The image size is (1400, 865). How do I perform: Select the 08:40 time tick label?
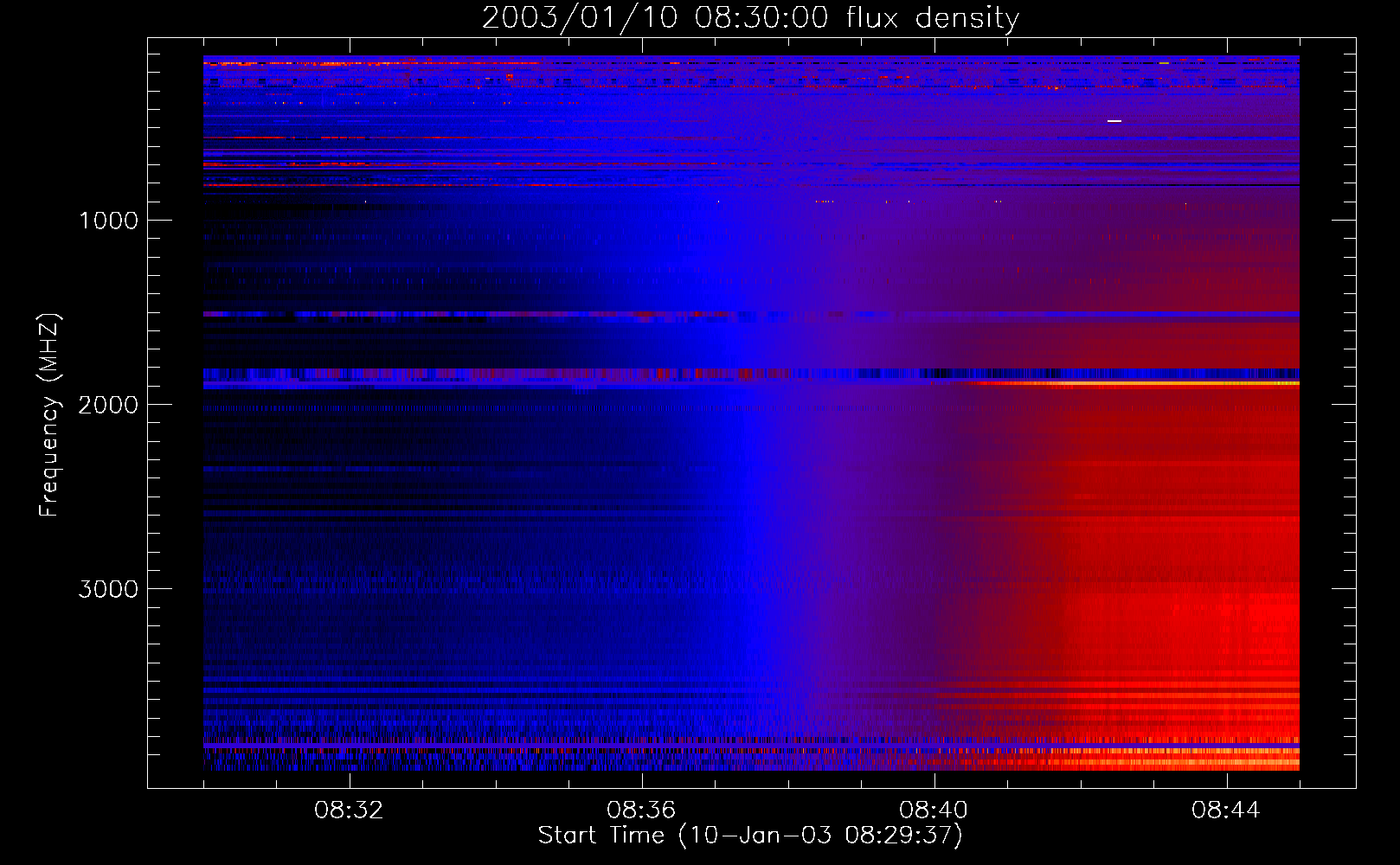click(x=934, y=811)
